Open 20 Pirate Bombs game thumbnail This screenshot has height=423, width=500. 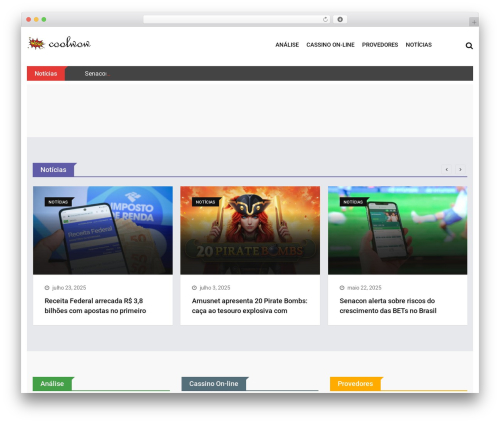[x=250, y=230]
